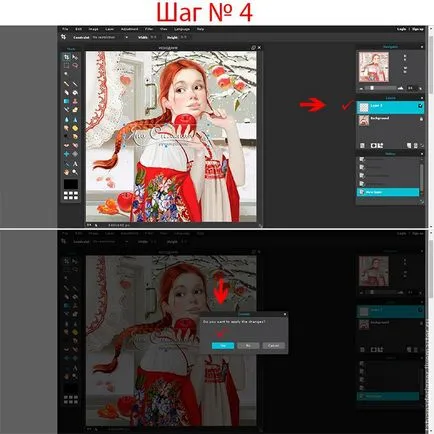Add layer mask via upper Layers panel icon
Viewport: 434px width, 434px height.
374,145
